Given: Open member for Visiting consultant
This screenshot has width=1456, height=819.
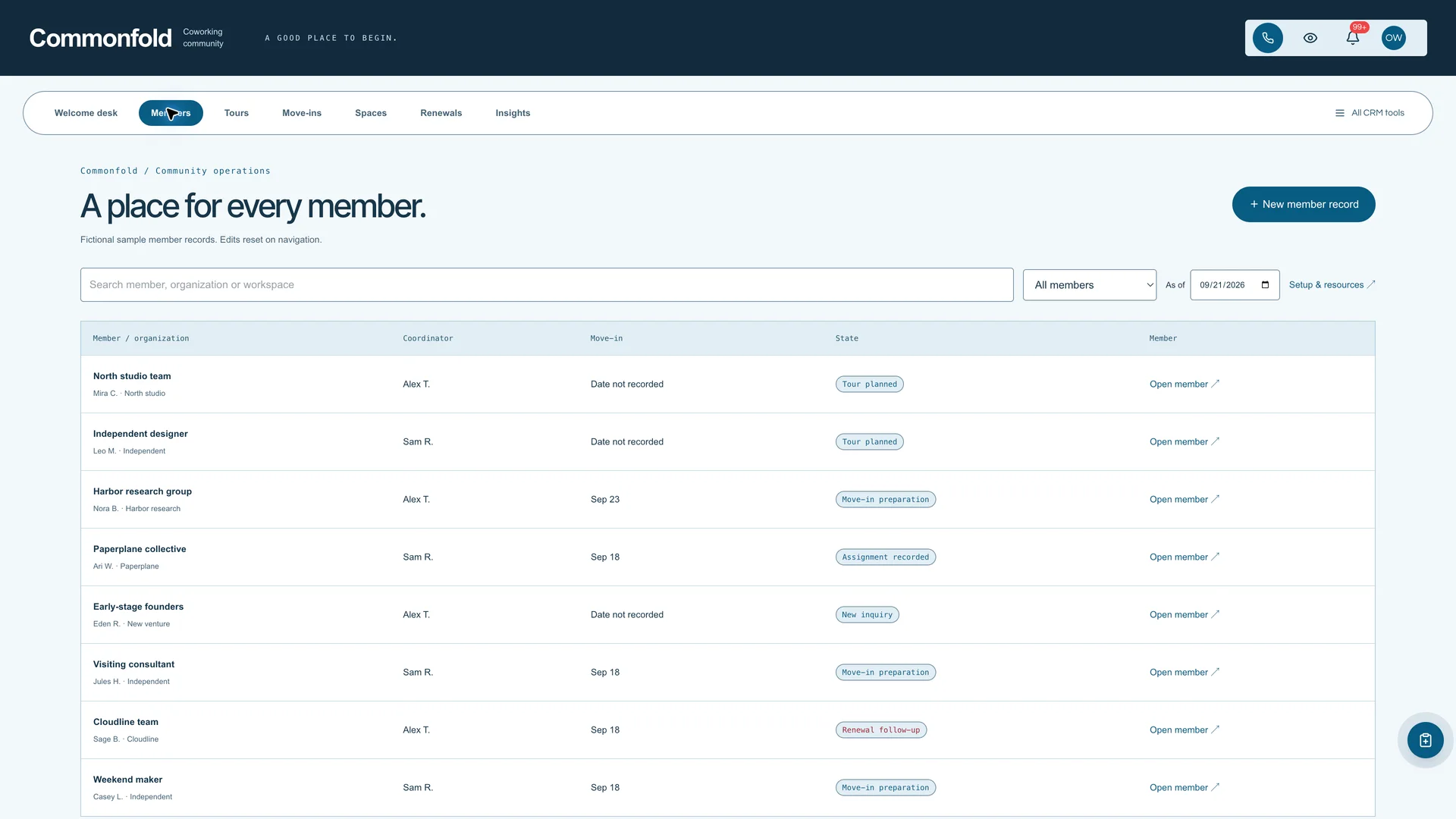Looking at the screenshot, I should coord(1185,673).
